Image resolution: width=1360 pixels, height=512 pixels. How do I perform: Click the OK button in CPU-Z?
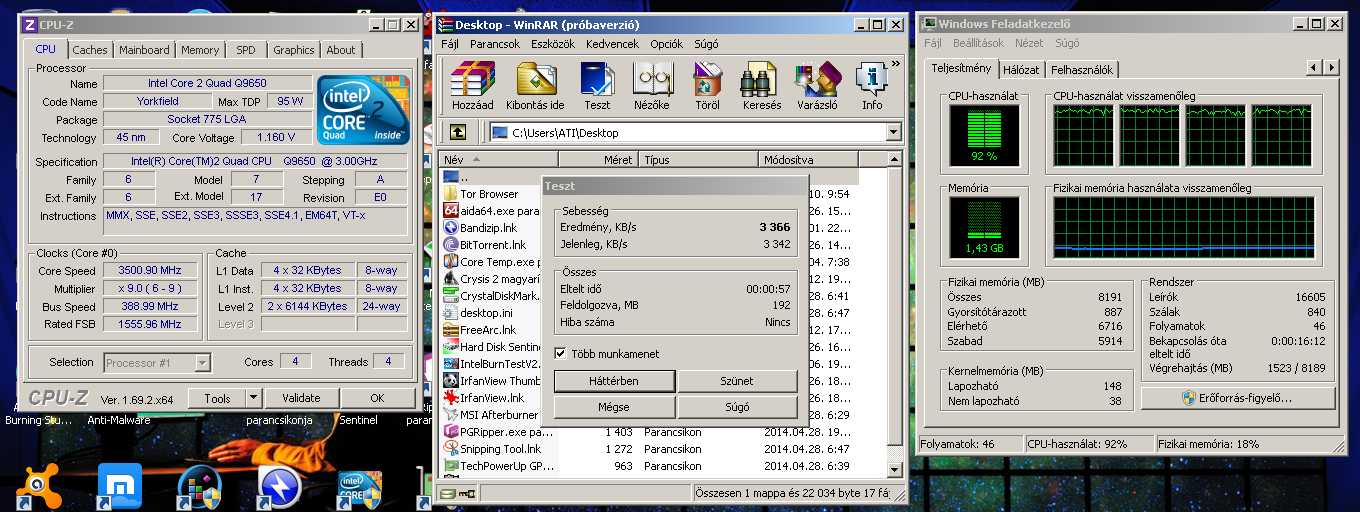tap(377, 398)
